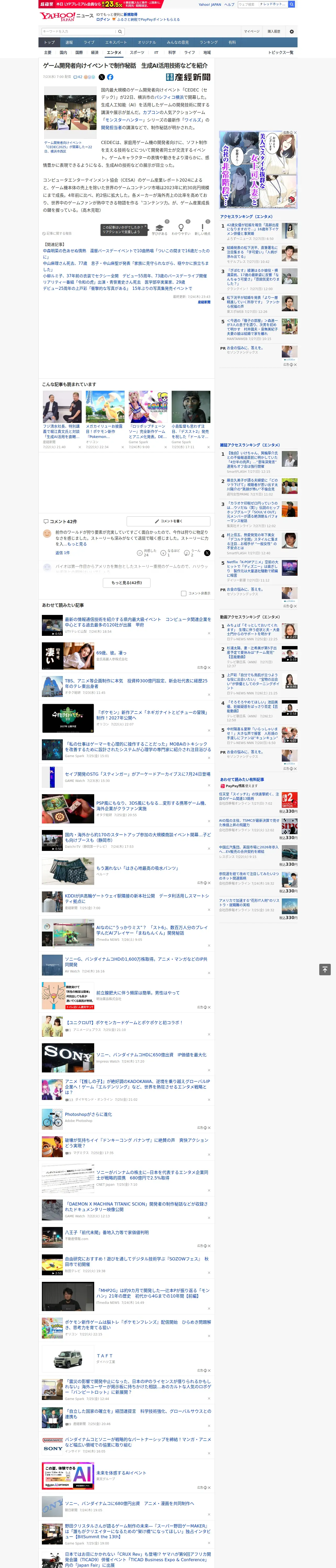The image size is (336, 1568).
Task: Share article on Facebook
Action: coord(110,77)
